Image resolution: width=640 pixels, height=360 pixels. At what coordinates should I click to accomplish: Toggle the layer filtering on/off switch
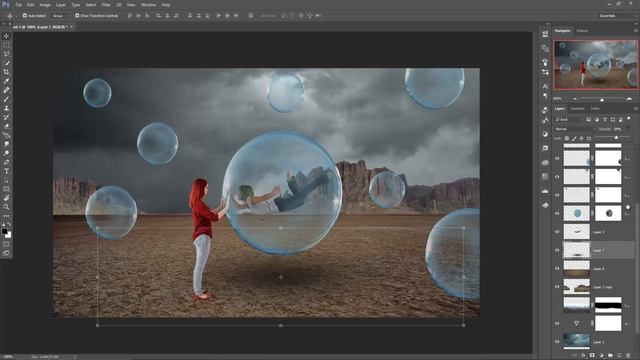(x=629, y=119)
